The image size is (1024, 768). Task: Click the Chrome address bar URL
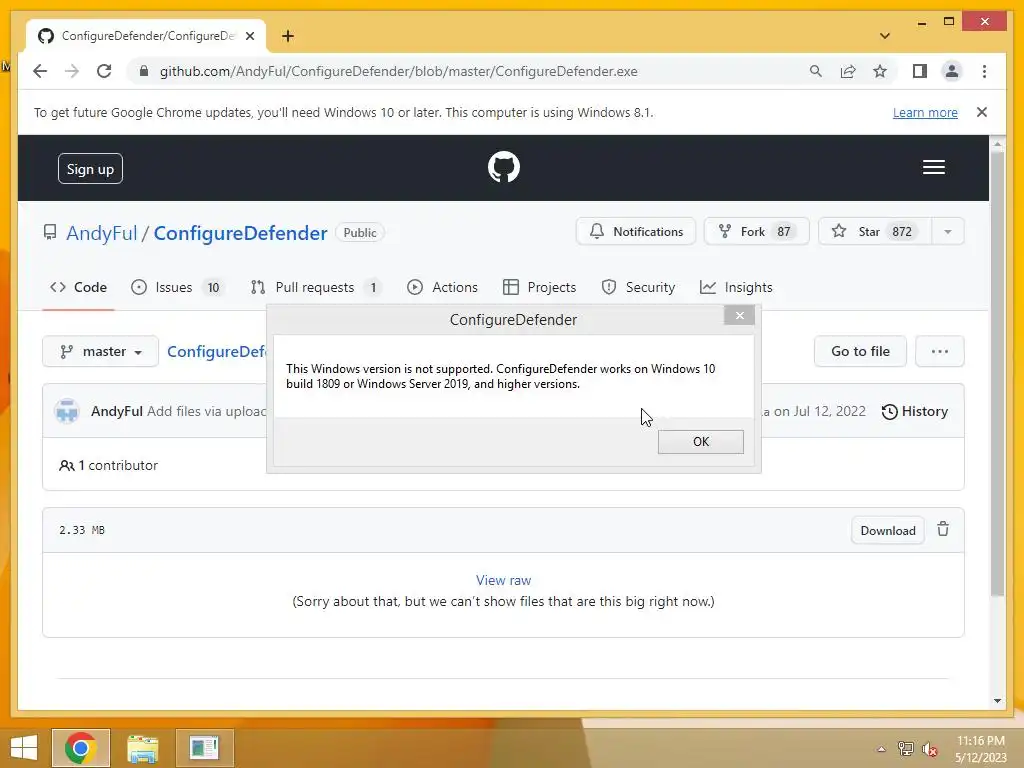(x=398, y=71)
